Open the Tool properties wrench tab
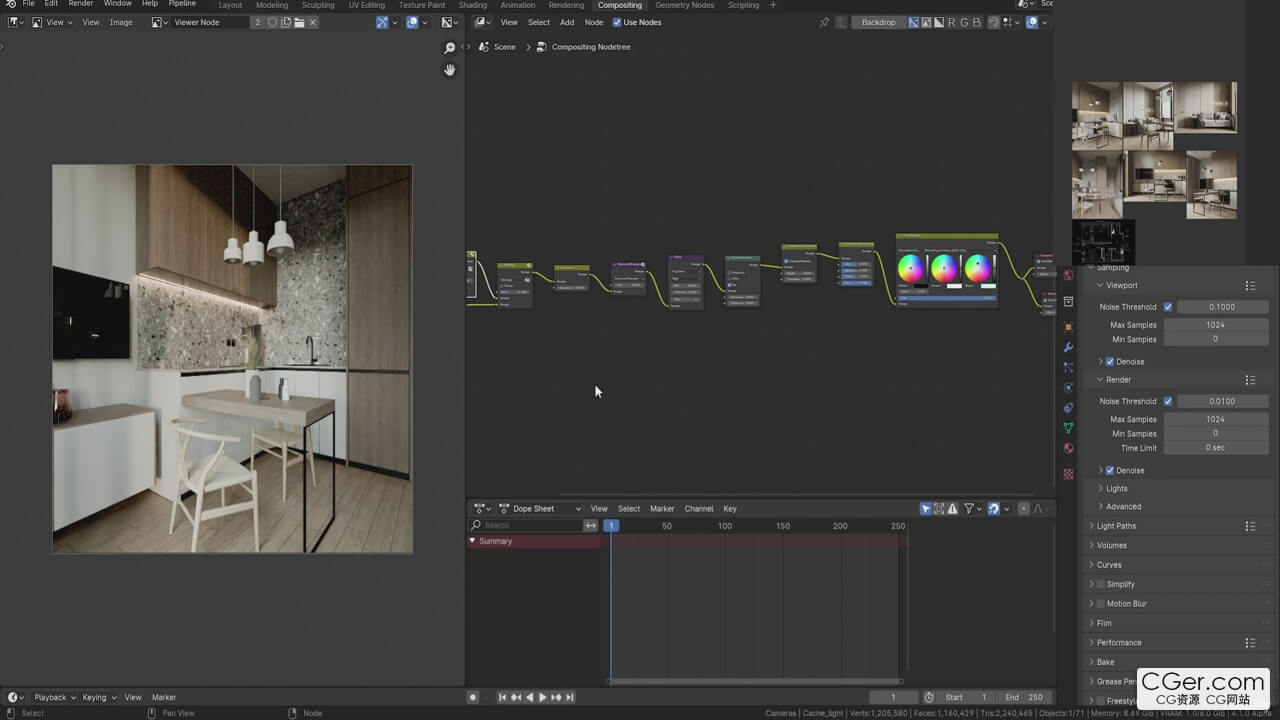The width and height of the screenshot is (1280, 720). click(1068, 347)
